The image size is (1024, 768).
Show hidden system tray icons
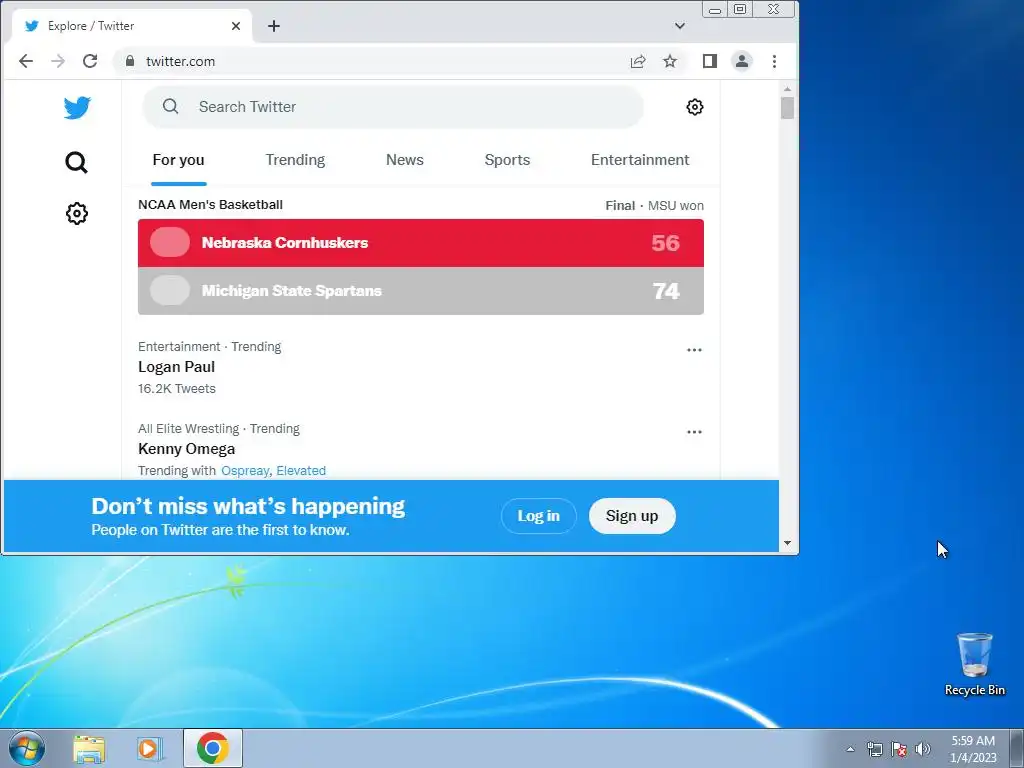850,749
